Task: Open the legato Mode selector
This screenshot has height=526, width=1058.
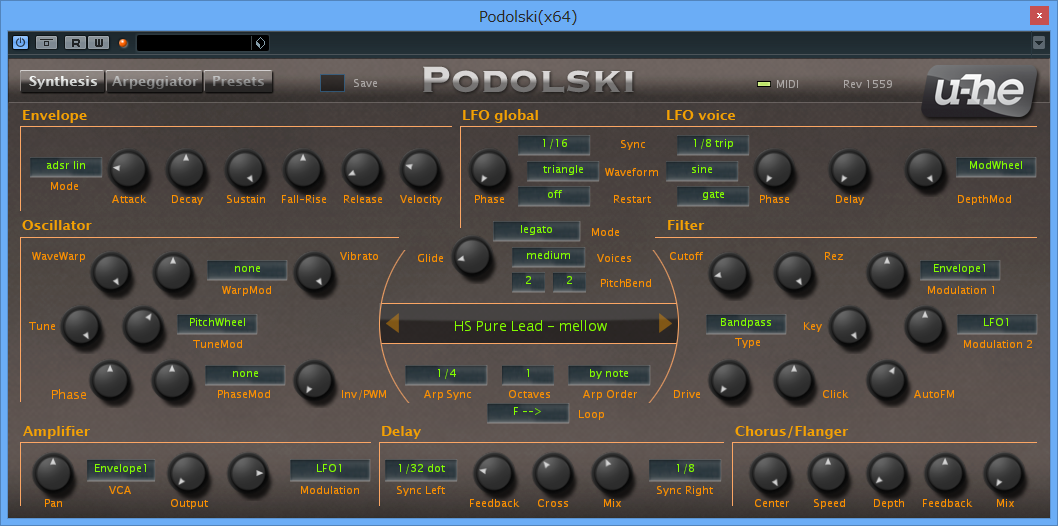Action: (x=536, y=231)
